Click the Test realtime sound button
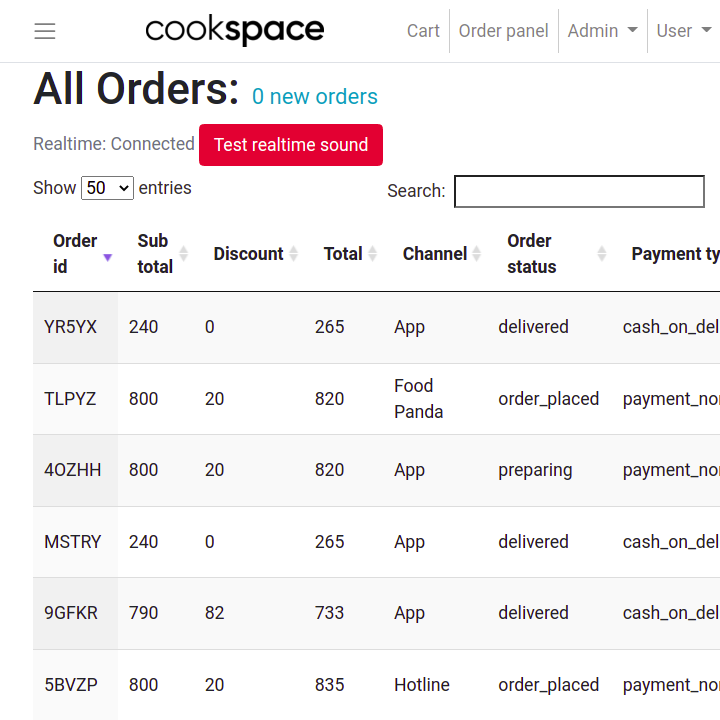The height and width of the screenshot is (720, 720). tap(291, 145)
